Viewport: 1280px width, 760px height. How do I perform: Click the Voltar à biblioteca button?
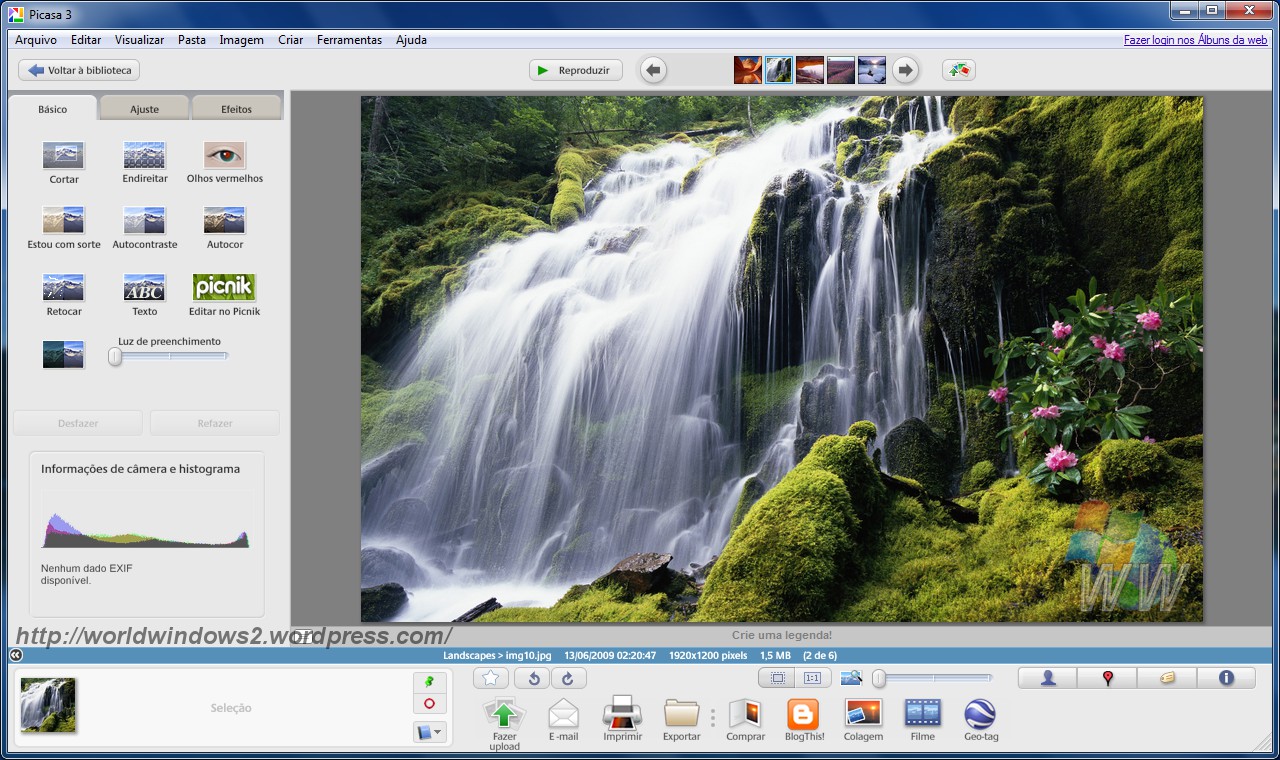pyautogui.click(x=80, y=70)
